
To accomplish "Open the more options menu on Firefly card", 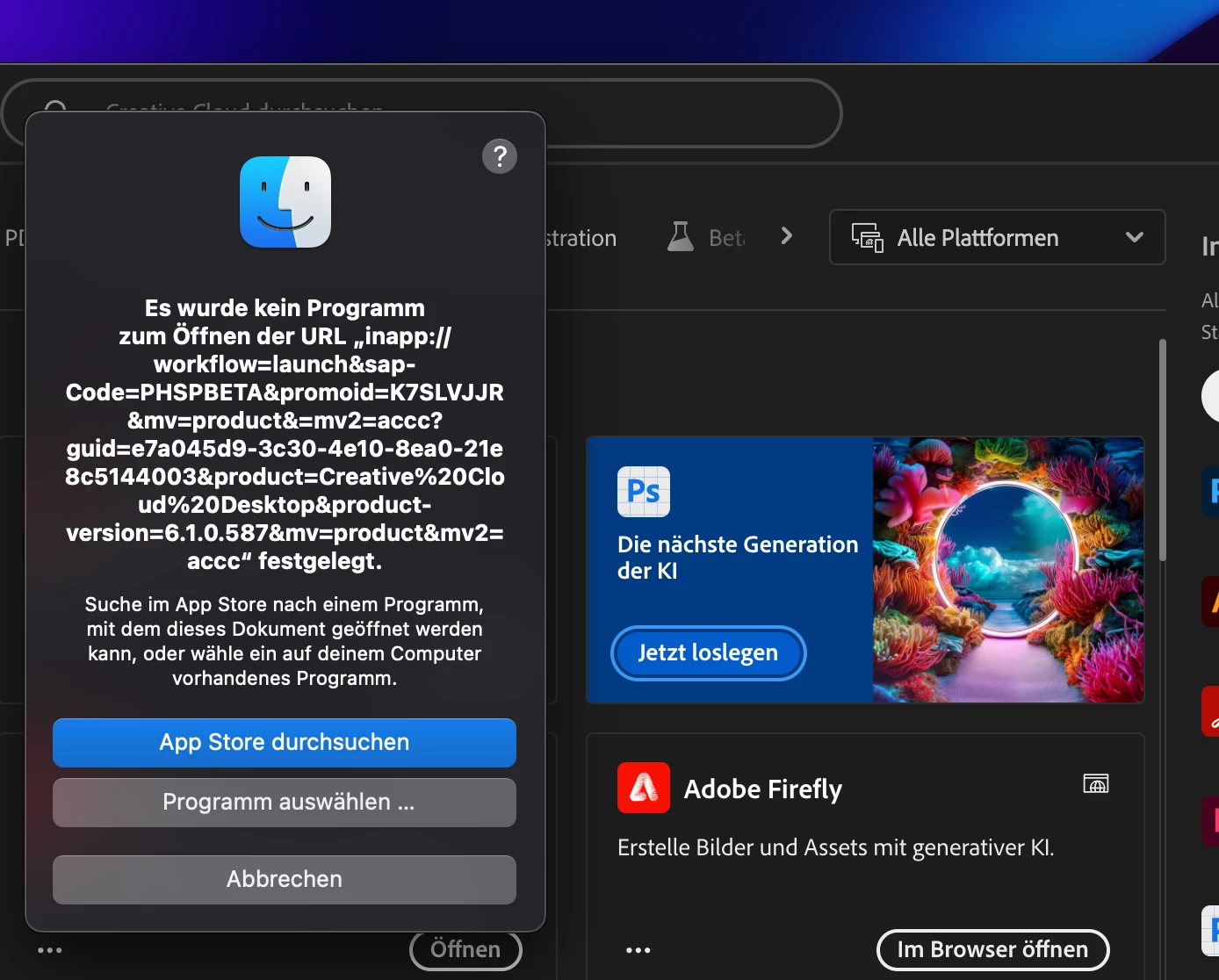I will pyautogui.click(x=638, y=950).
